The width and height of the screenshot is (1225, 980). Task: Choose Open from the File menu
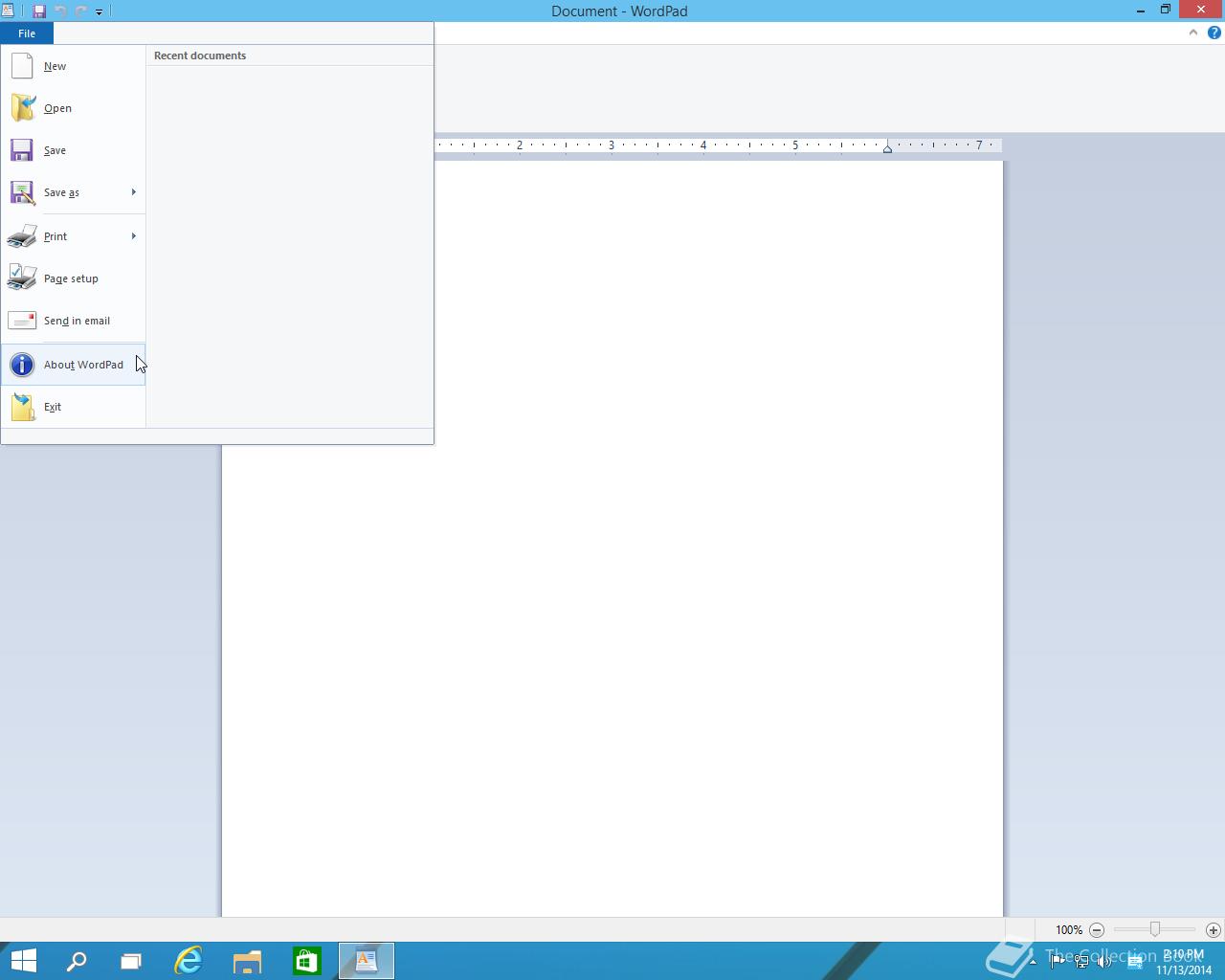pyautogui.click(x=73, y=108)
